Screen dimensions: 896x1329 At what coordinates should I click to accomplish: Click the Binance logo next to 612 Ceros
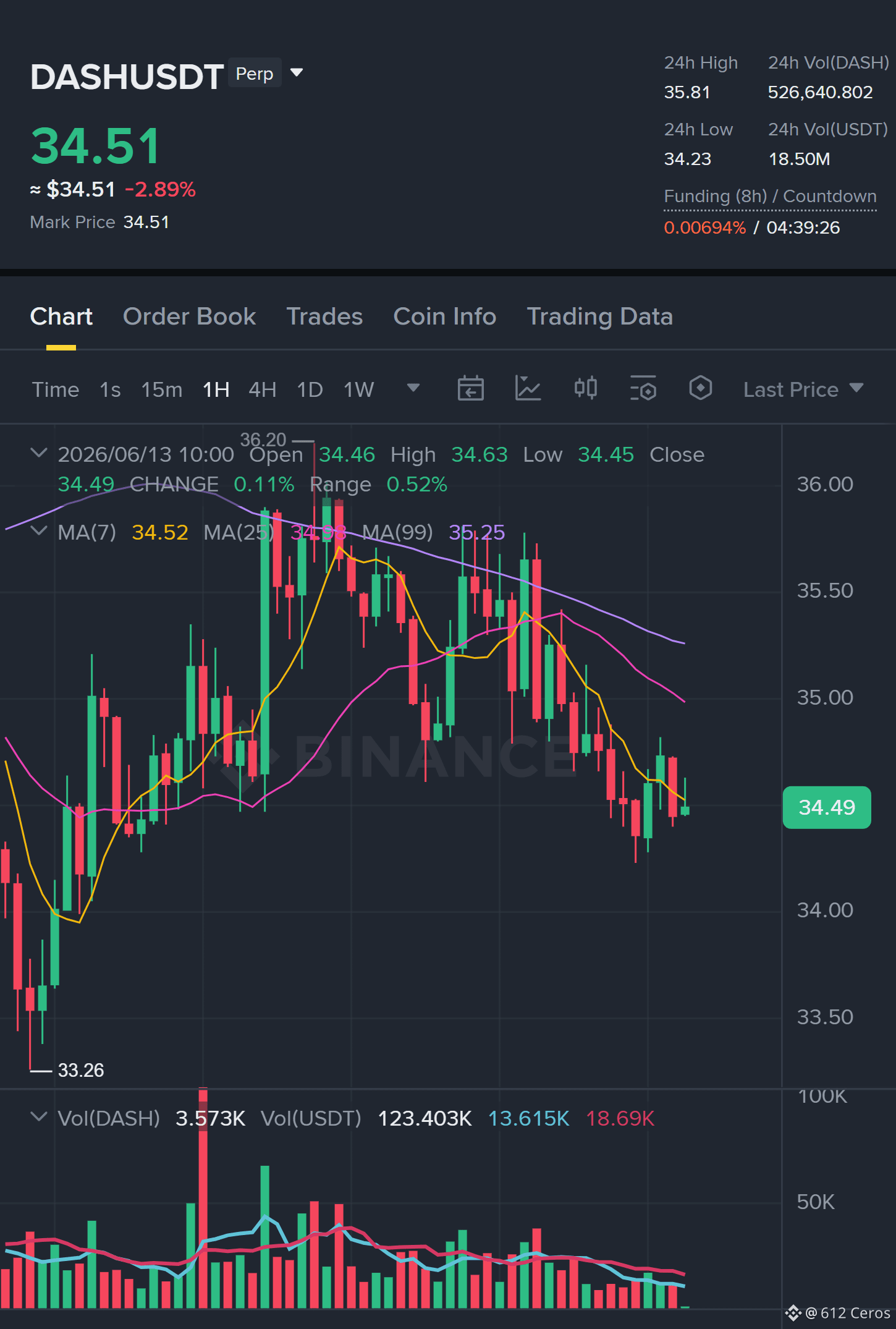point(793,1313)
